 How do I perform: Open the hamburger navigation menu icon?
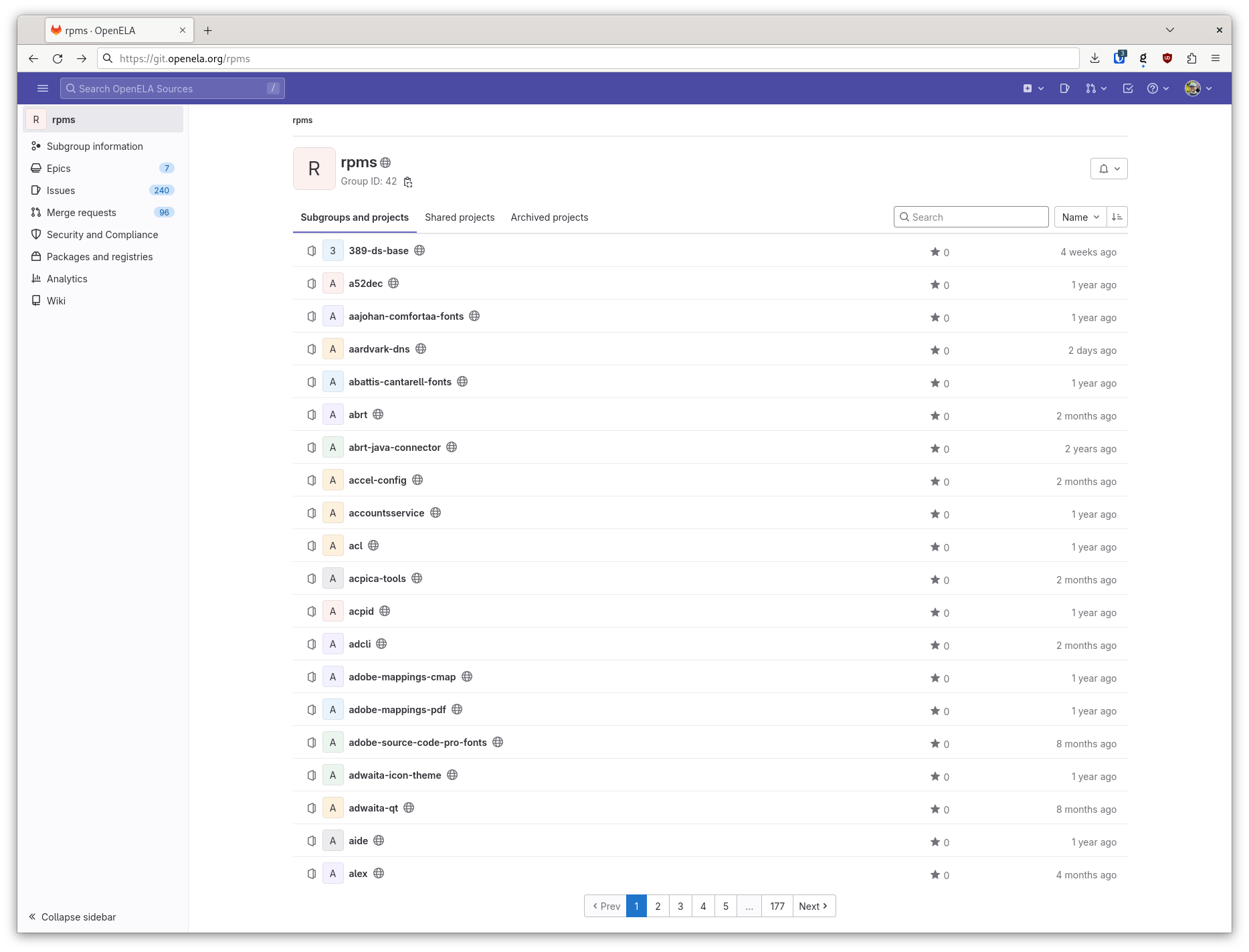click(43, 88)
